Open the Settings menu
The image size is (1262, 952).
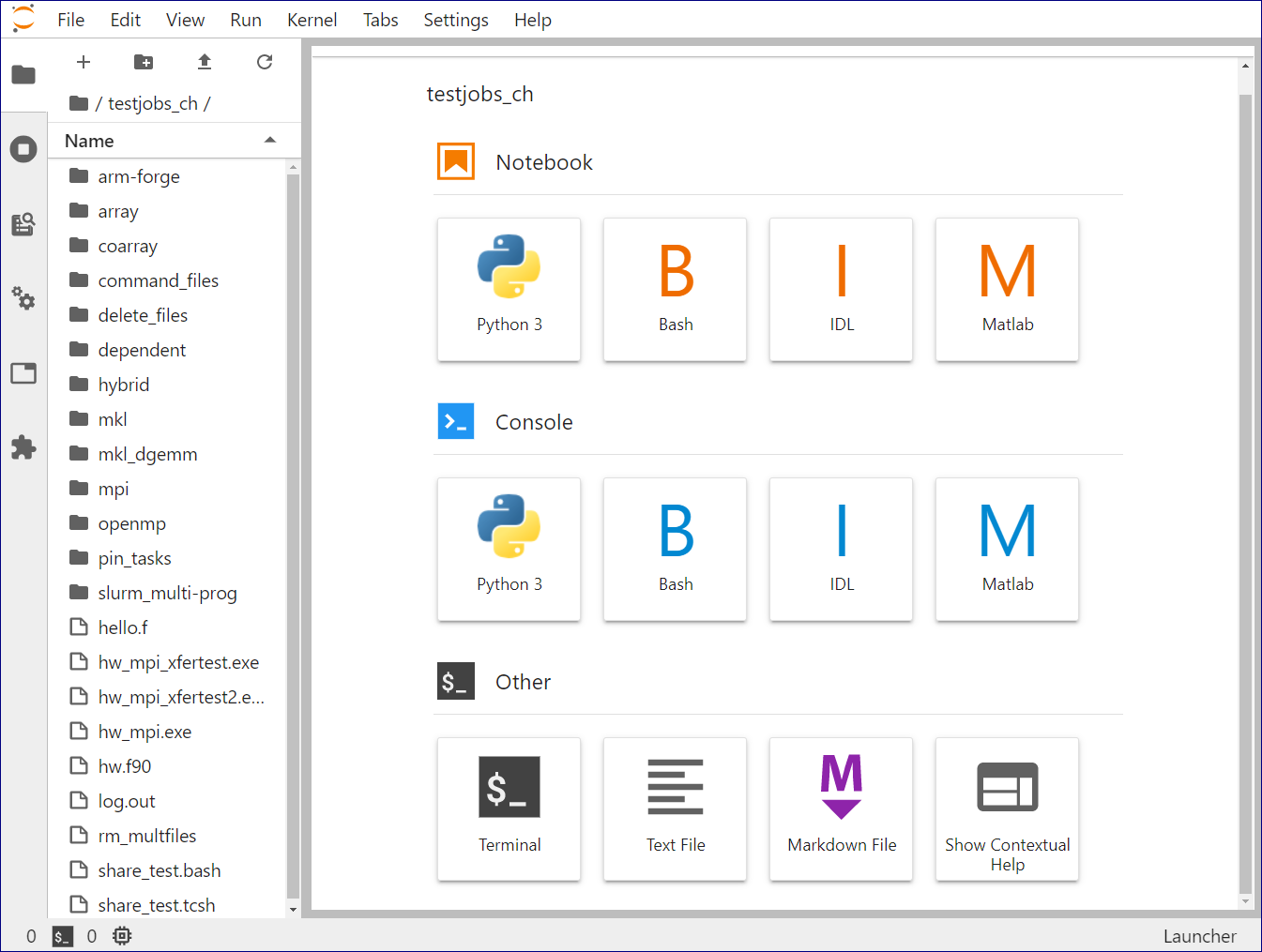455,20
